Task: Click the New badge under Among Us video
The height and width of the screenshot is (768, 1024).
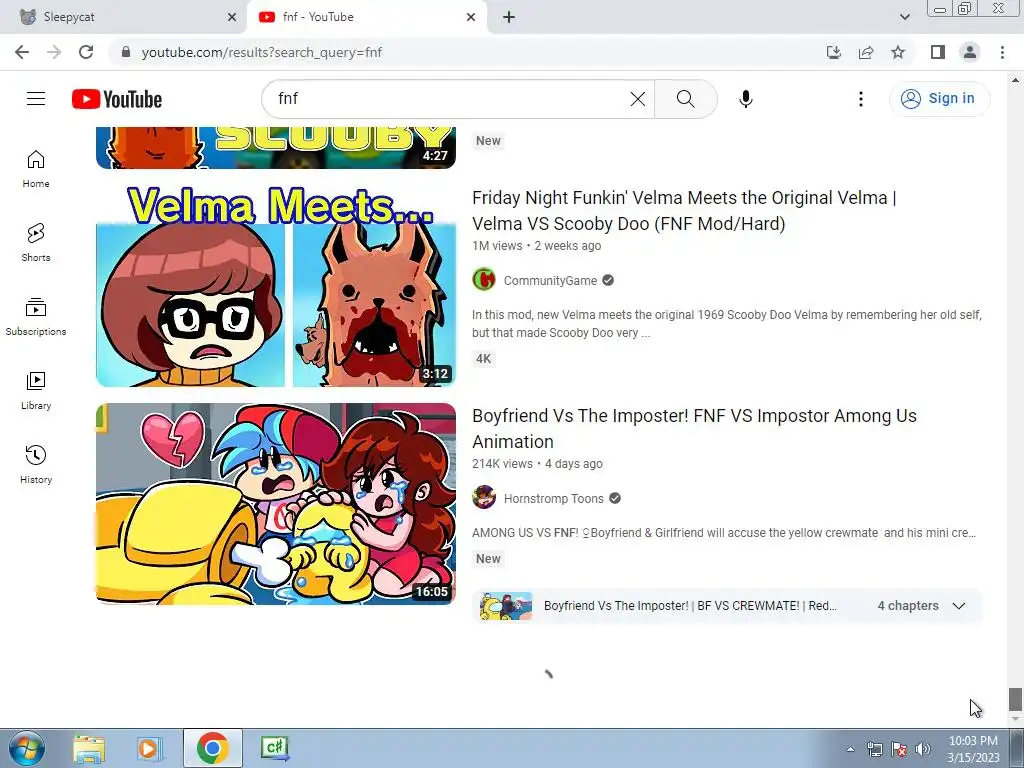Action: point(488,558)
